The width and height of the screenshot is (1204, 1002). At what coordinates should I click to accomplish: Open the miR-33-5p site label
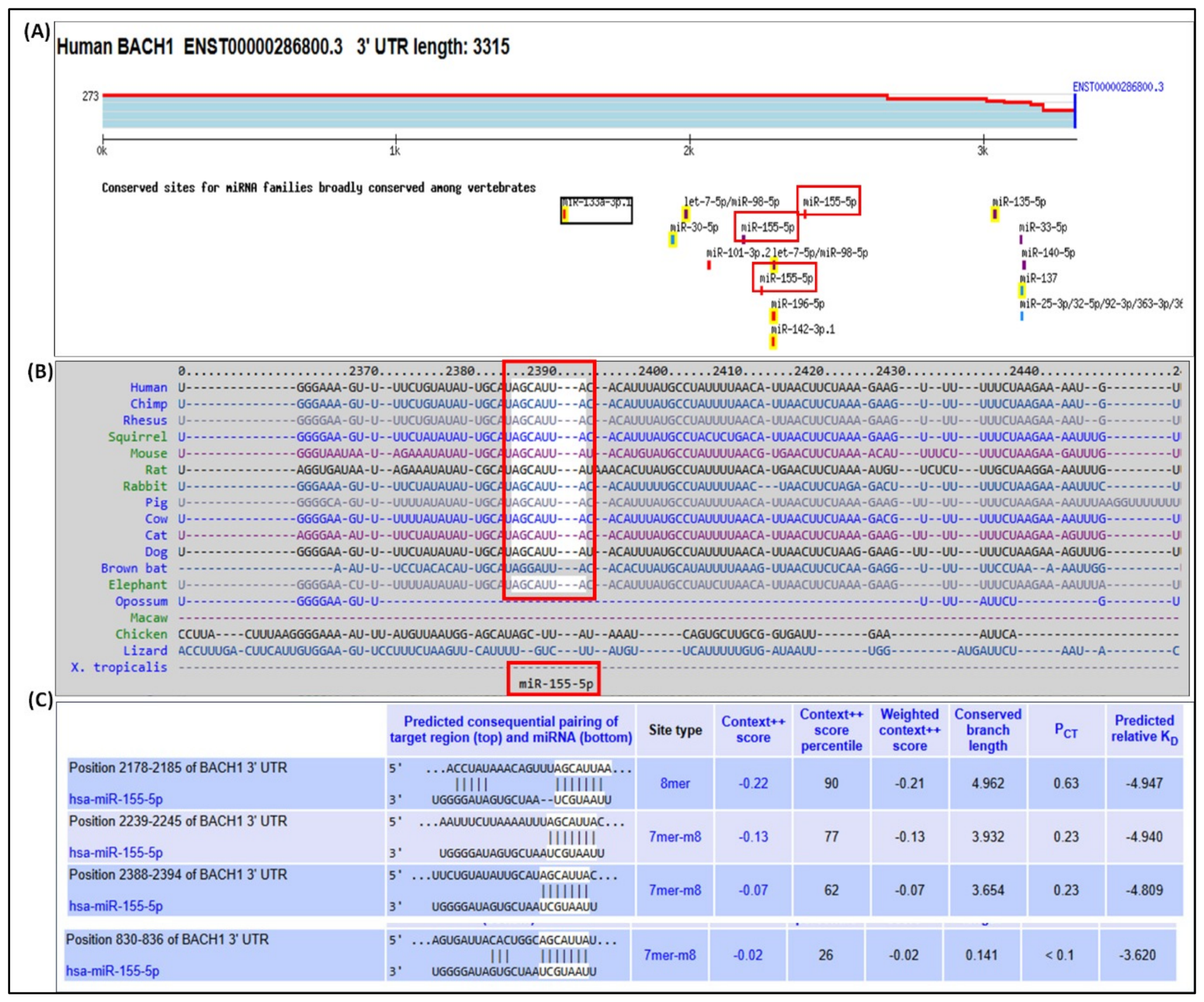(1043, 227)
